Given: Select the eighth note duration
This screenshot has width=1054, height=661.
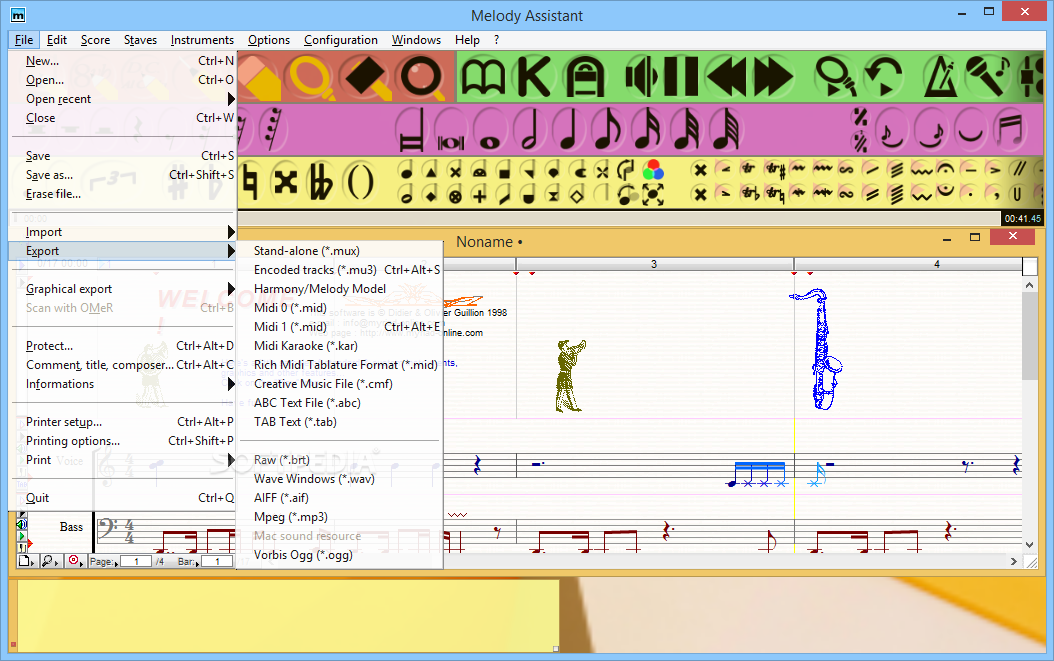Looking at the screenshot, I should pyautogui.click(x=608, y=130).
